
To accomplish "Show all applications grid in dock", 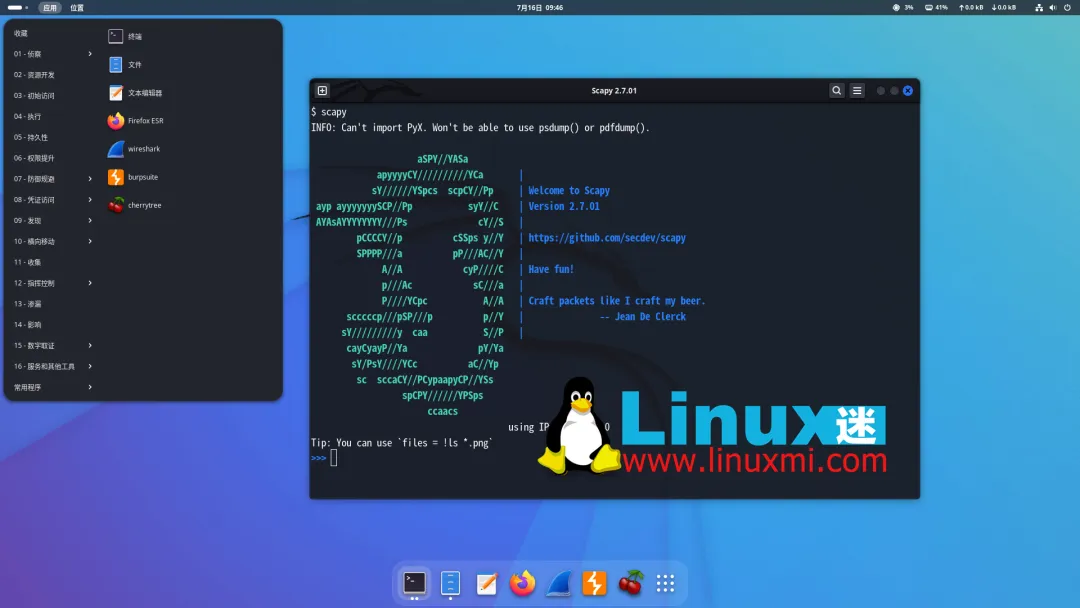I will point(665,583).
